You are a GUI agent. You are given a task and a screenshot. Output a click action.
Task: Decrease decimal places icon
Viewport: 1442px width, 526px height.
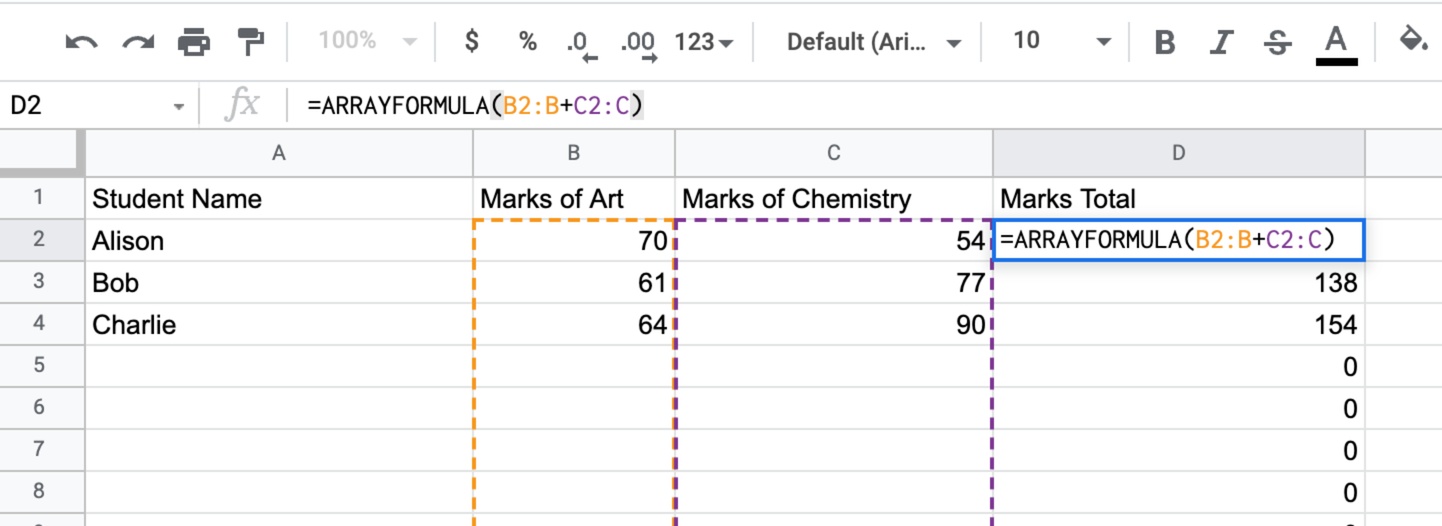point(581,44)
